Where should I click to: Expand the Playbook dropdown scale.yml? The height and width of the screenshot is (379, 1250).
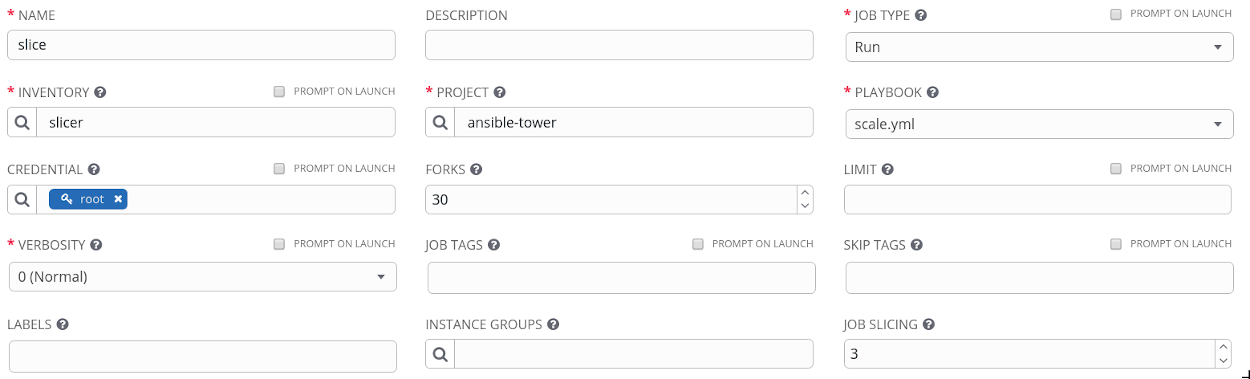coord(1039,124)
